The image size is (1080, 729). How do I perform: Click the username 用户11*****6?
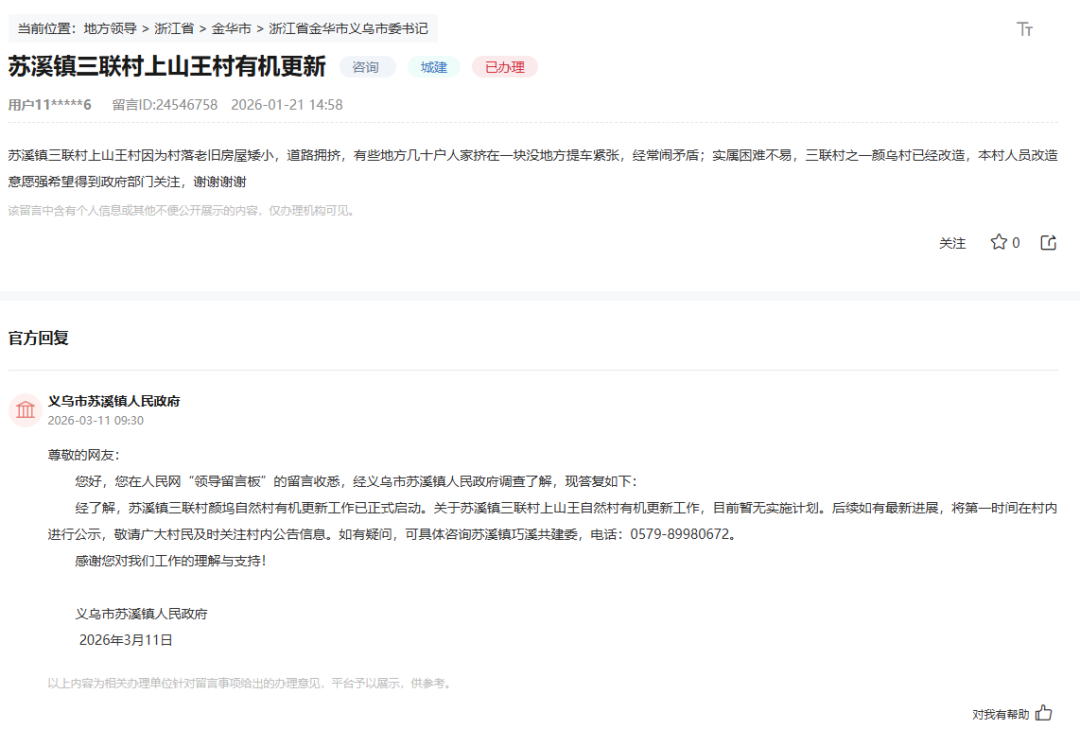[x=50, y=105]
